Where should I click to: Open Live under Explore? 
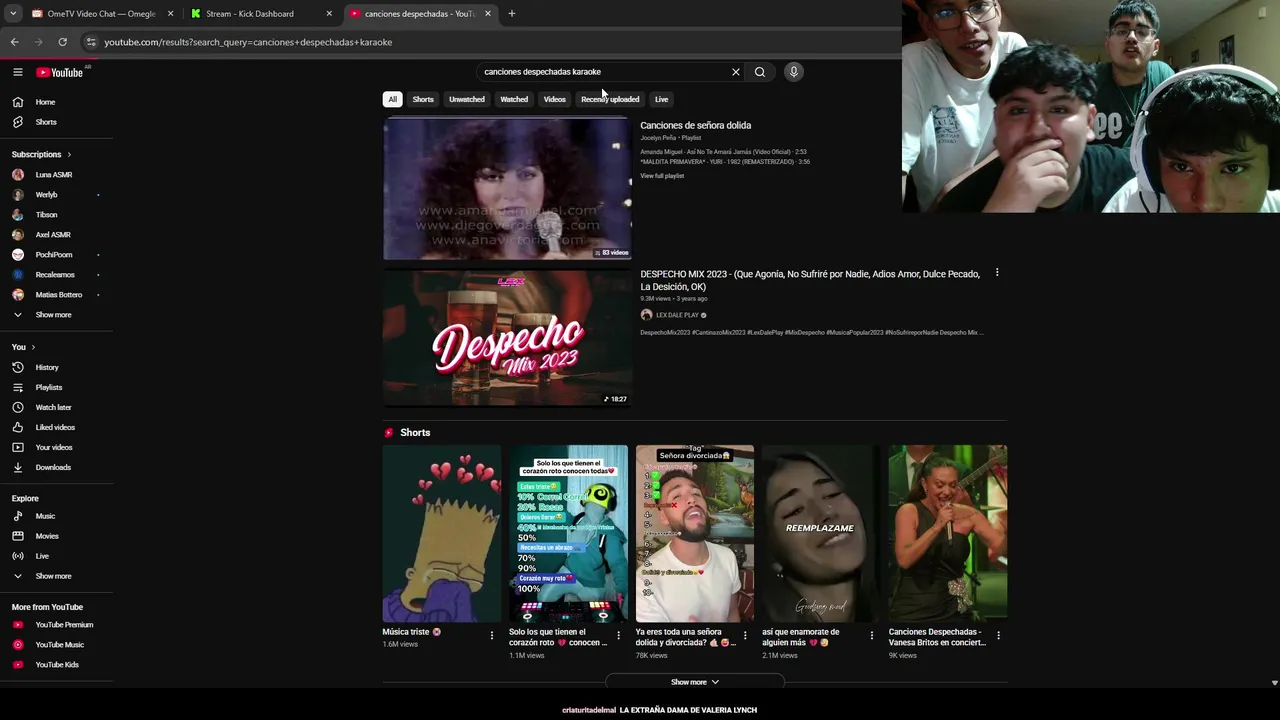point(42,556)
